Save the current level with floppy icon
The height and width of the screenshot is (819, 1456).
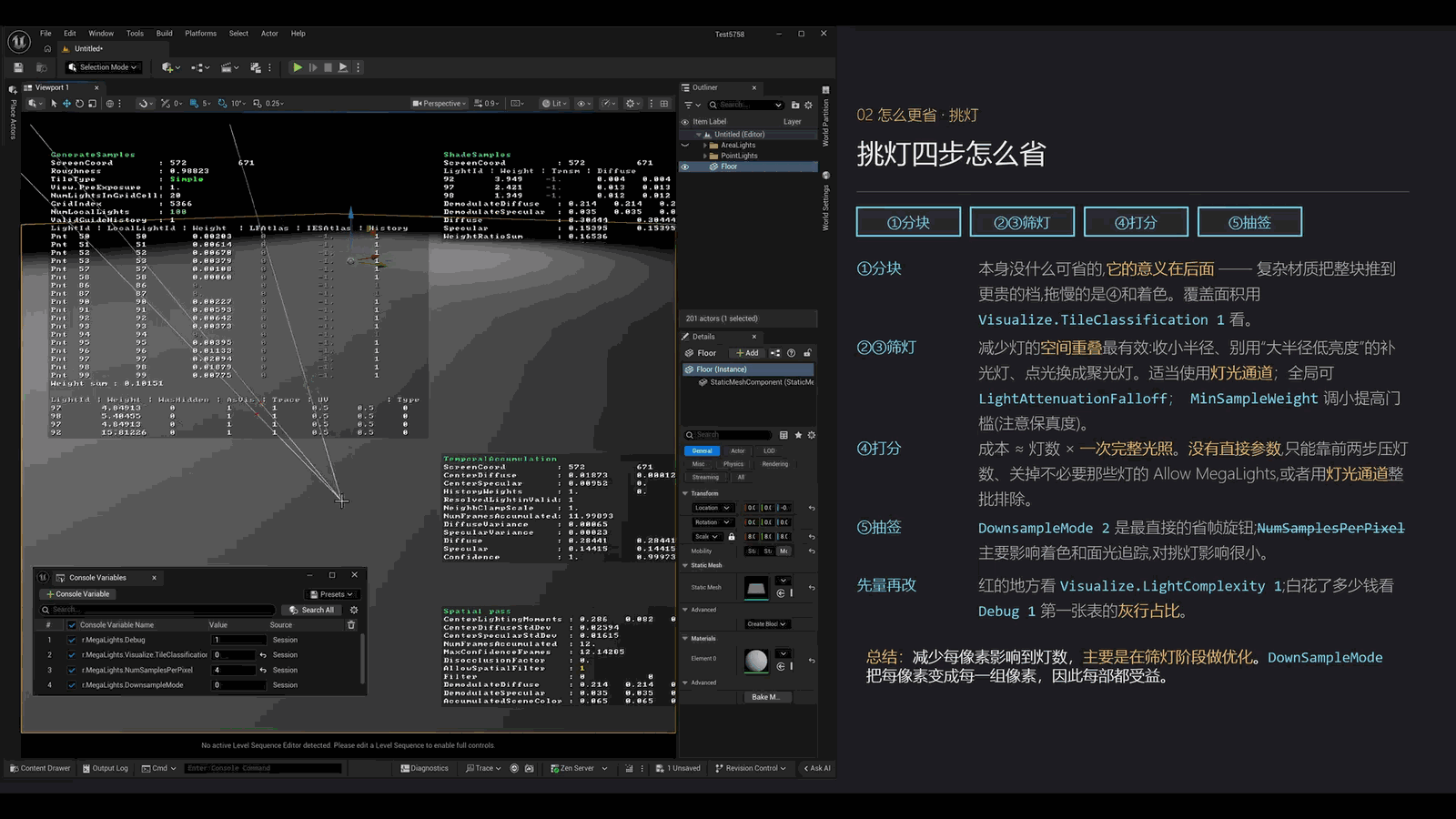[18, 67]
